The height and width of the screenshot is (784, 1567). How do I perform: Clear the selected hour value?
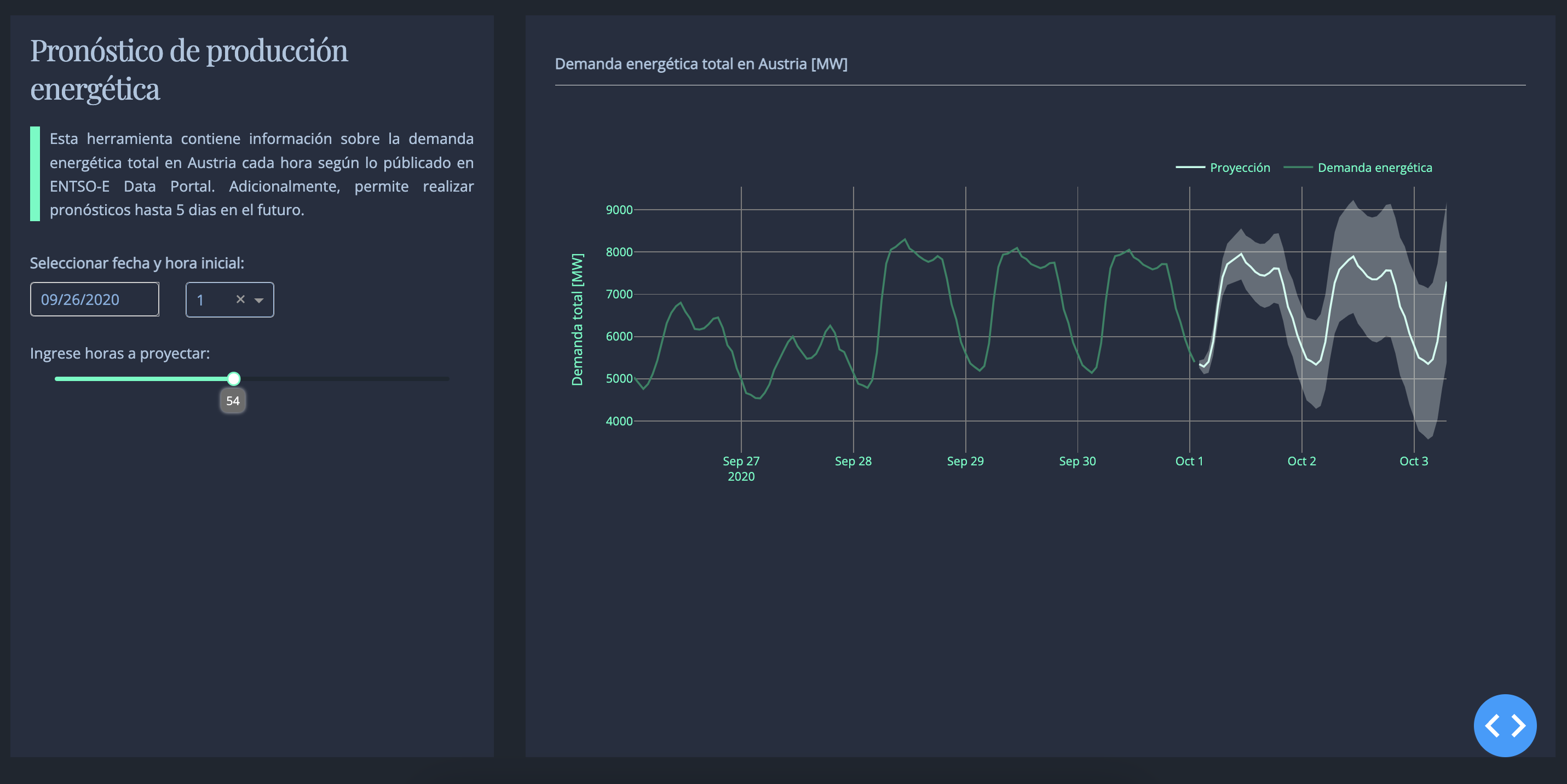coord(240,299)
